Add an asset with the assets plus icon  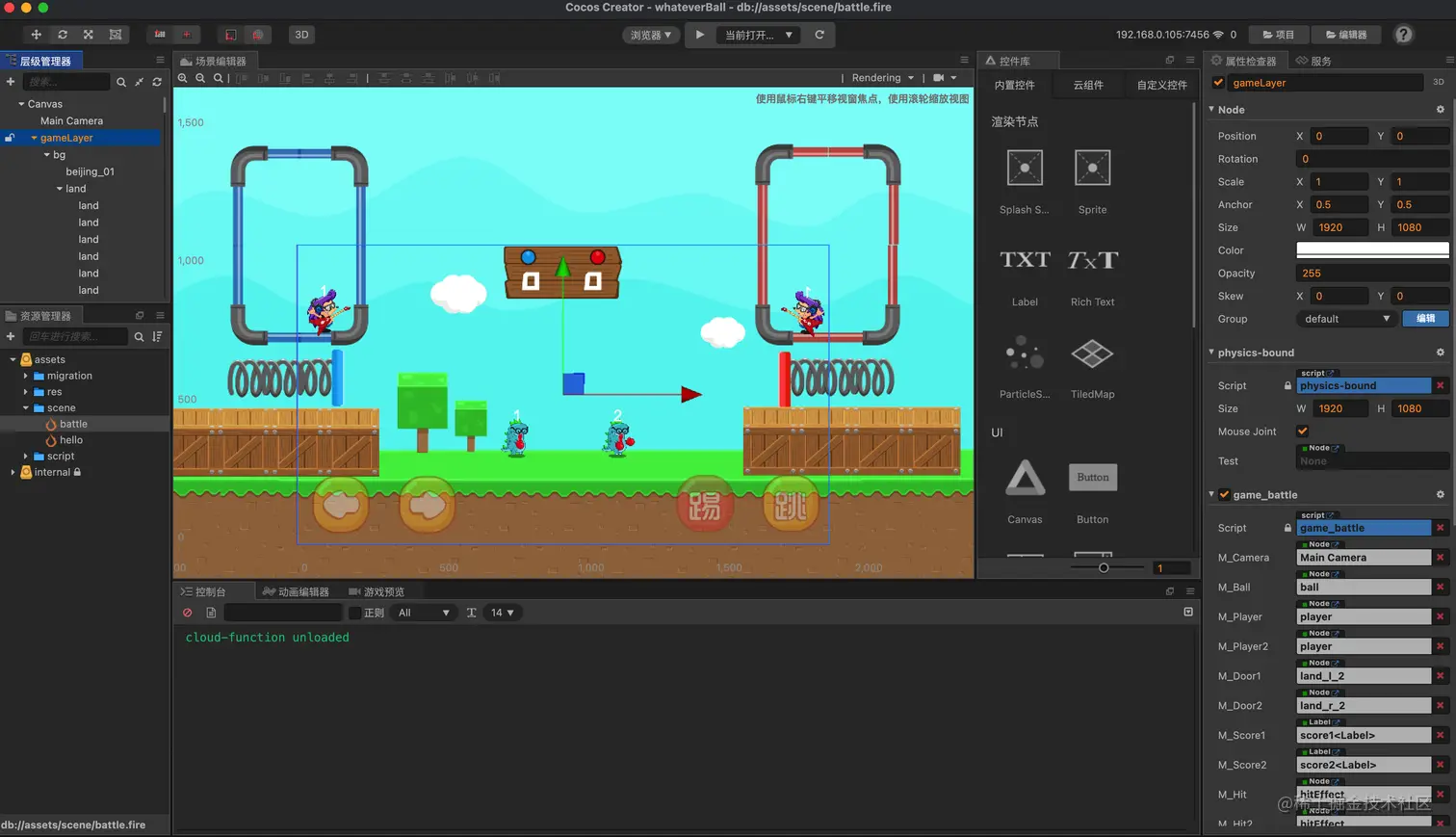click(x=11, y=336)
